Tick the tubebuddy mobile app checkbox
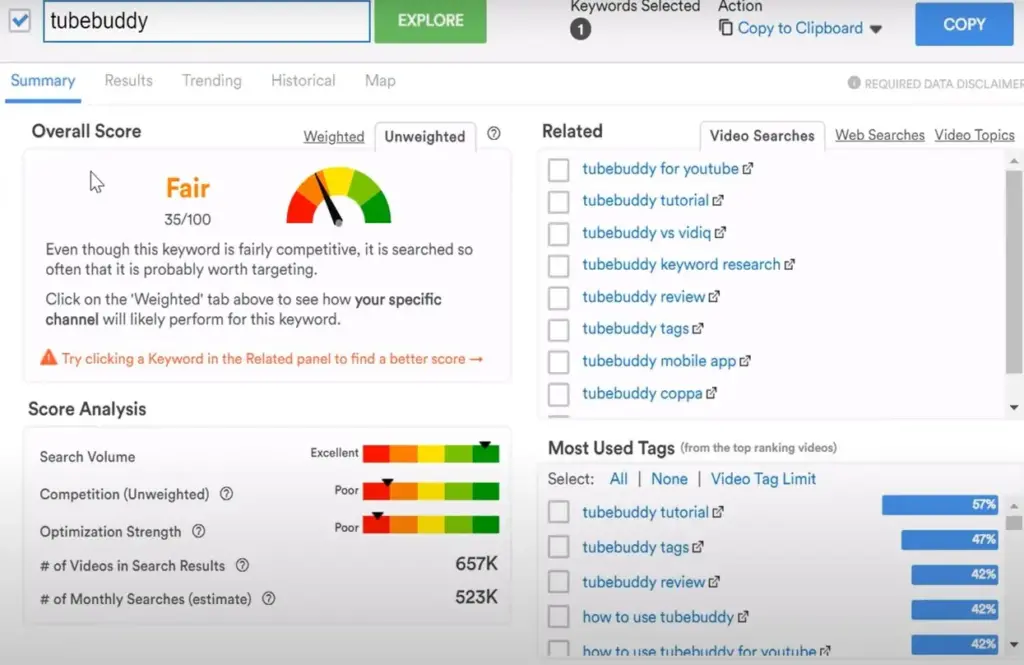Image resolution: width=1024 pixels, height=665 pixels. (558, 362)
